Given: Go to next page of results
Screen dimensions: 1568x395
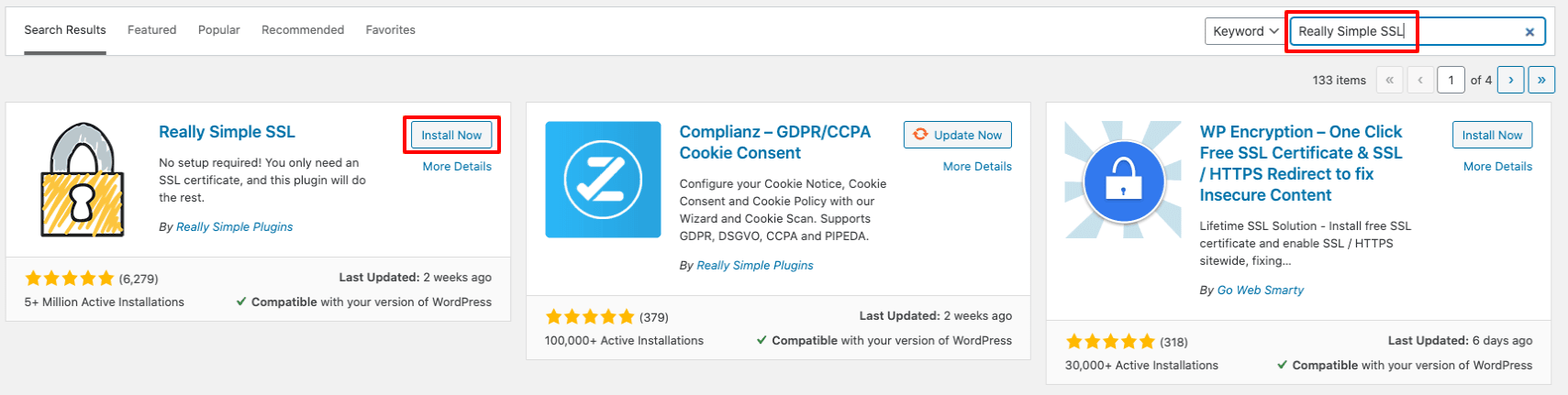Looking at the screenshot, I should pos(1510,80).
